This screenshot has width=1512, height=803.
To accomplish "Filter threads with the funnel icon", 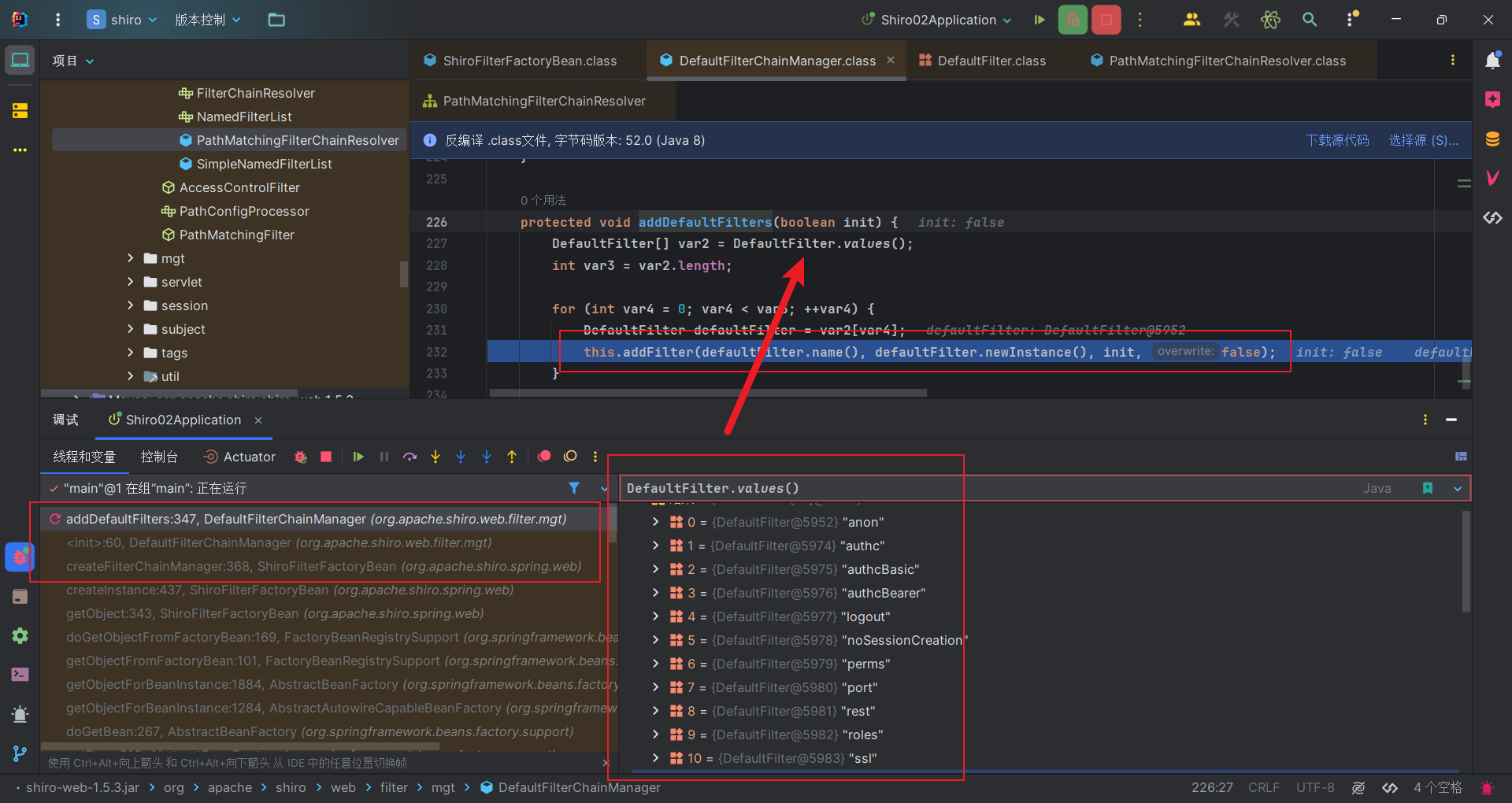I will 574,488.
